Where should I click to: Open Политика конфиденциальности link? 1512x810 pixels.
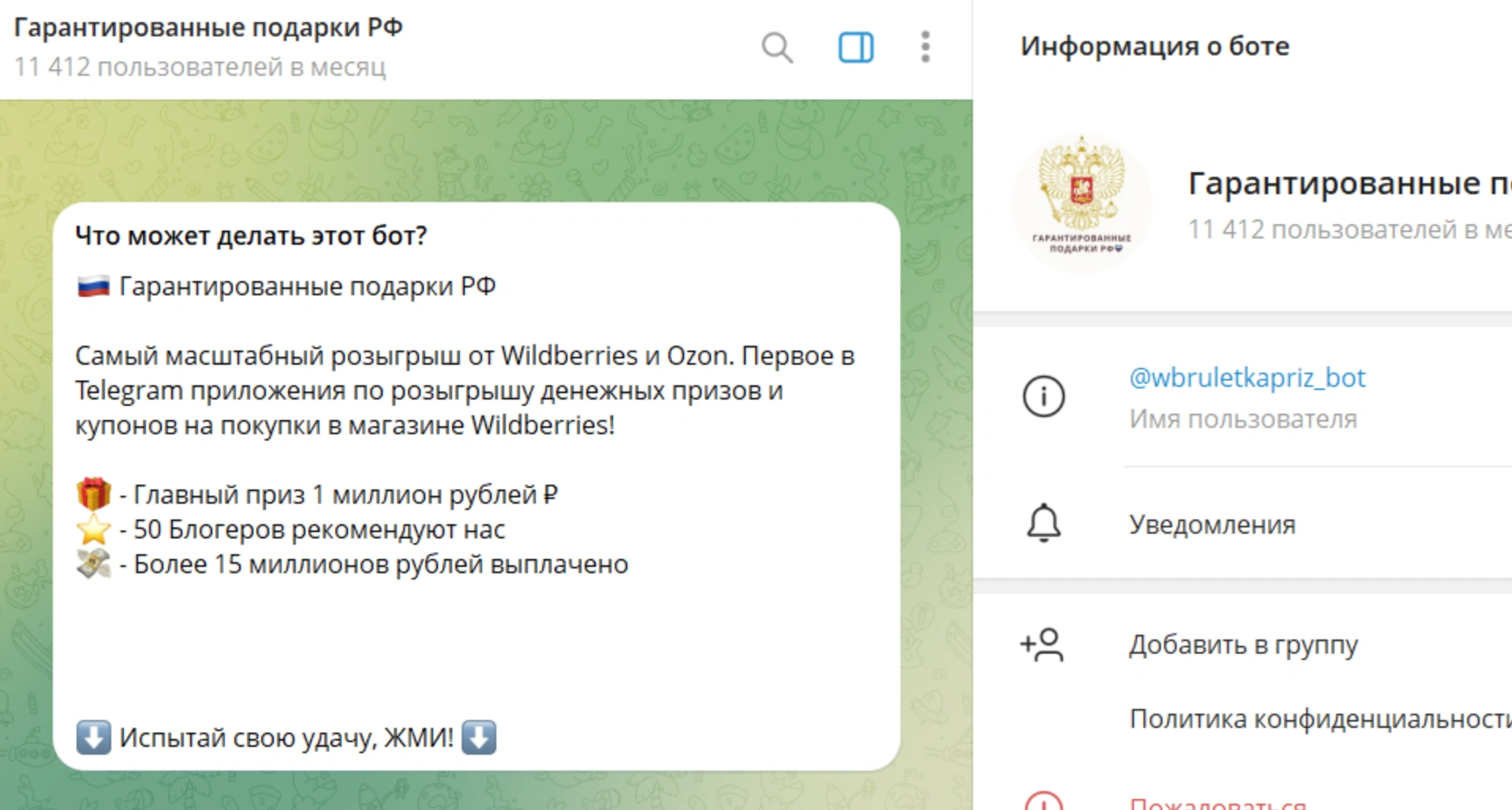coord(1320,719)
